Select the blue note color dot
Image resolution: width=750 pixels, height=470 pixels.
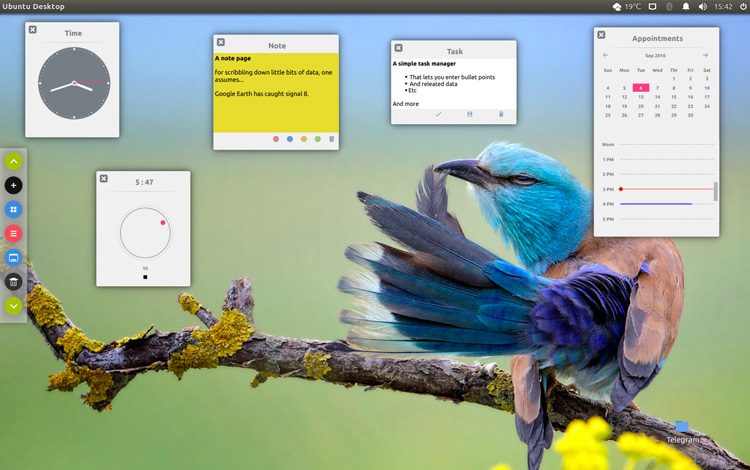(x=290, y=139)
